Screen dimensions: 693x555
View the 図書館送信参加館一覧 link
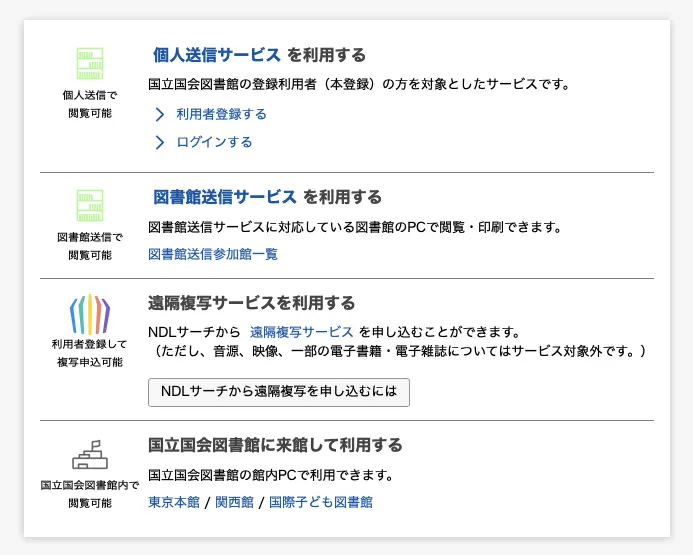[x=213, y=254]
